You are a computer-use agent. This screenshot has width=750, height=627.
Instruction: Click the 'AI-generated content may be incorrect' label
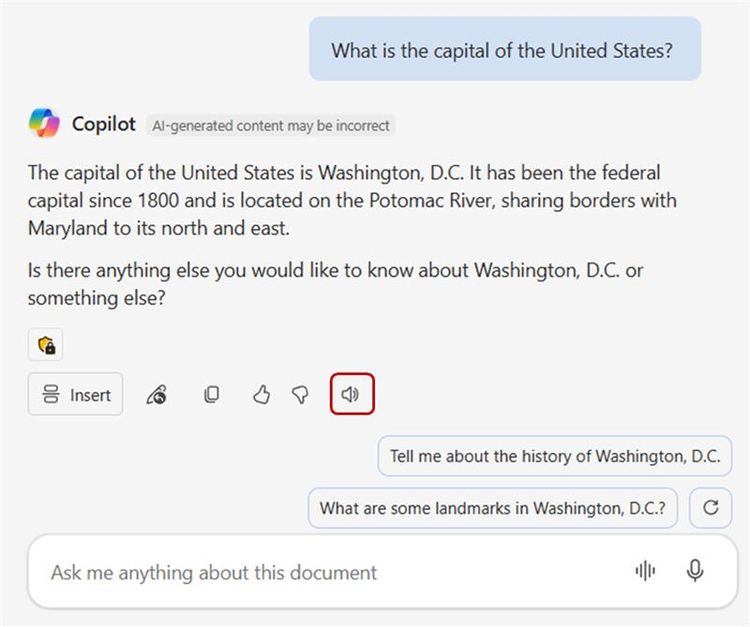(270, 125)
